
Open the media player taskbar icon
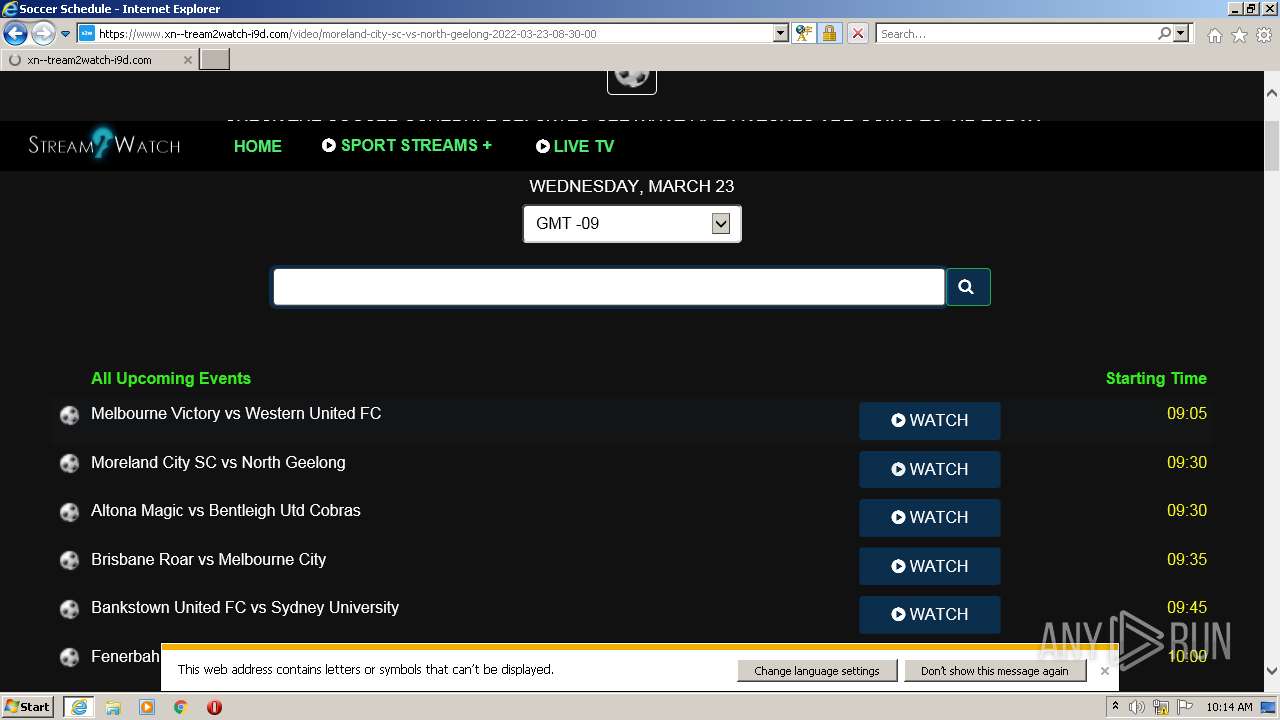click(147, 707)
